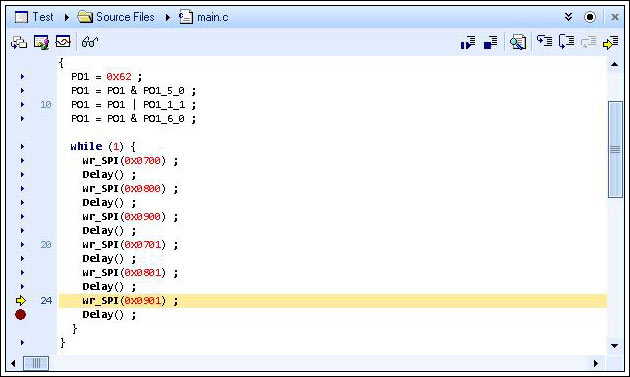Click the line number 24
This screenshot has width=630, height=377.
coord(46,300)
